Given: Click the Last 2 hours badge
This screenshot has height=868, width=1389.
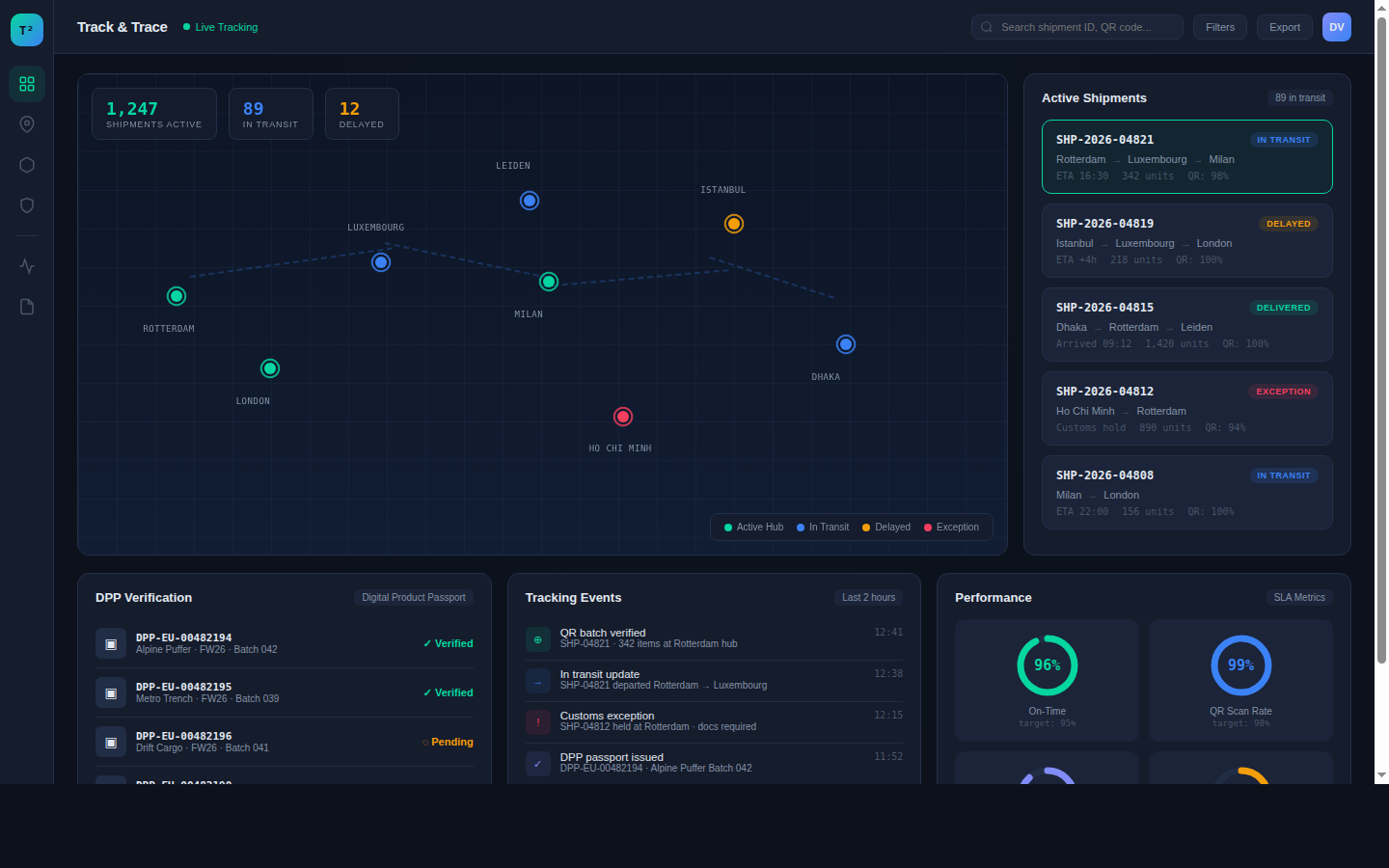Looking at the screenshot, I should (x=868, y=598).
